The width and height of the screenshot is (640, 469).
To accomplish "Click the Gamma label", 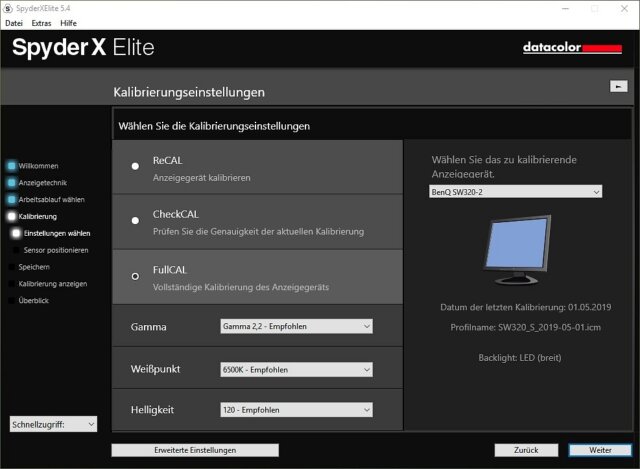I will 149,327.
